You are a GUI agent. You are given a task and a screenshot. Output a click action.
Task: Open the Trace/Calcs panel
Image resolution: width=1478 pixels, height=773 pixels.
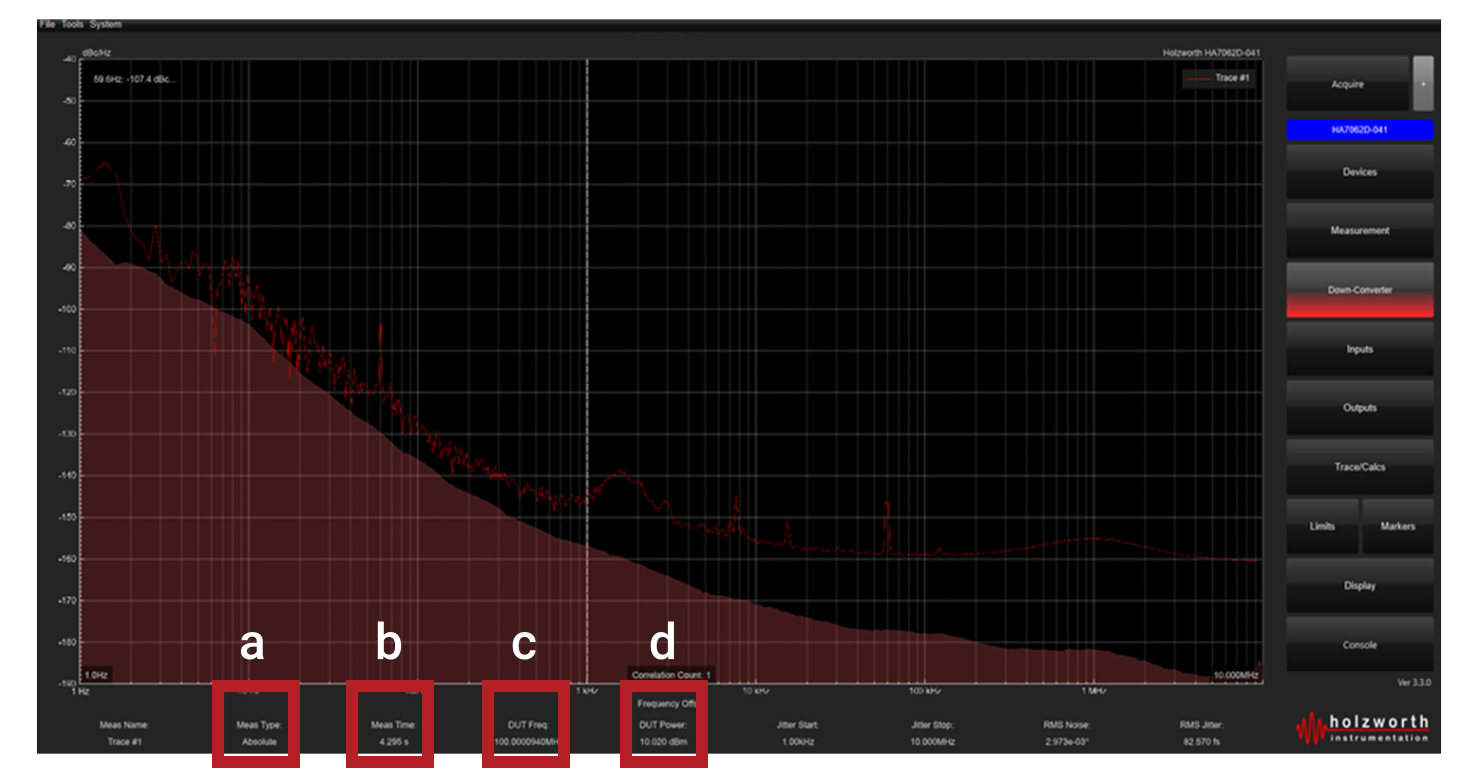[1359, 467]
